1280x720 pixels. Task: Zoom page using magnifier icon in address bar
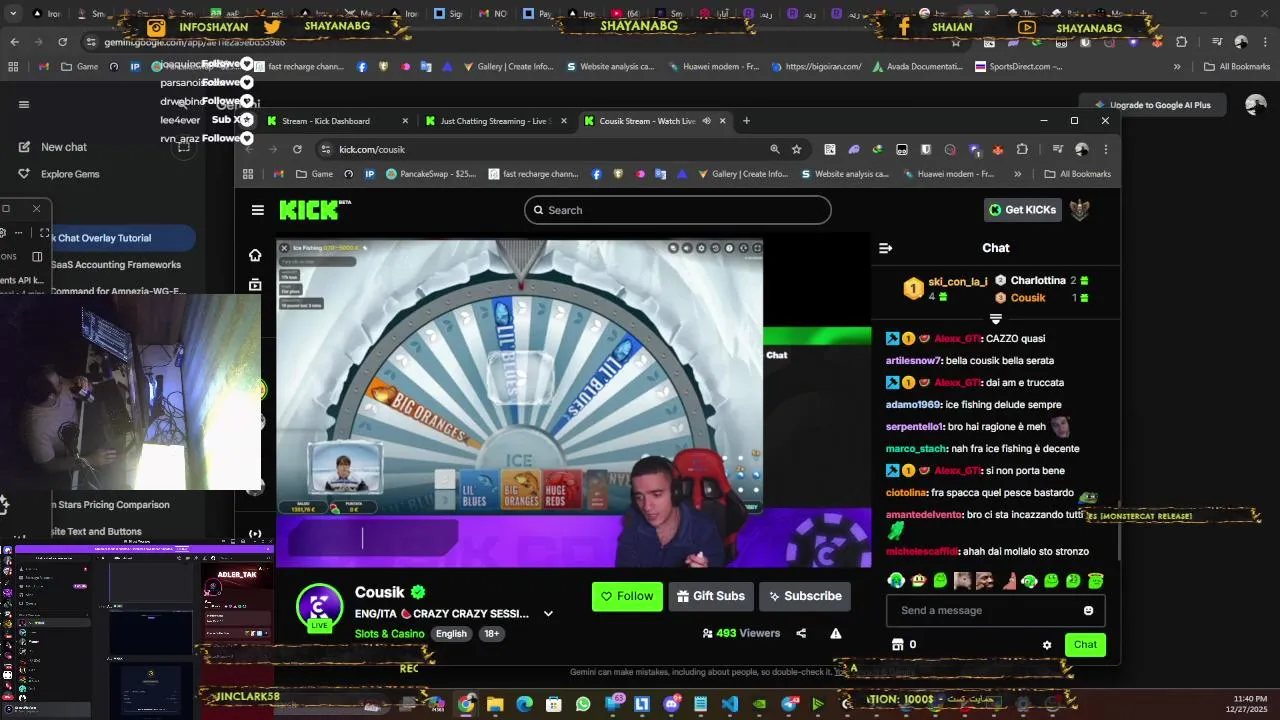[x=775, y=149]
